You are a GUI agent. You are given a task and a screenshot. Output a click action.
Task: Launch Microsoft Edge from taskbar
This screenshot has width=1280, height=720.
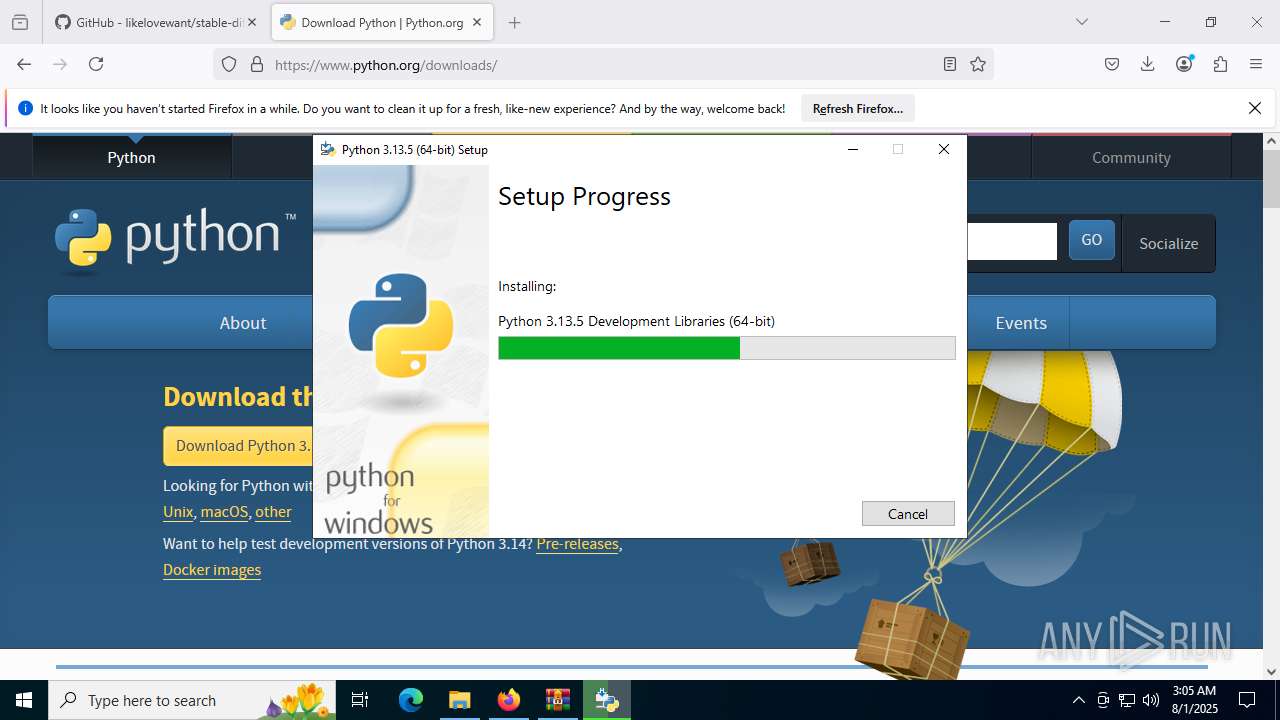pyautogui.click(x=411, y=700)
